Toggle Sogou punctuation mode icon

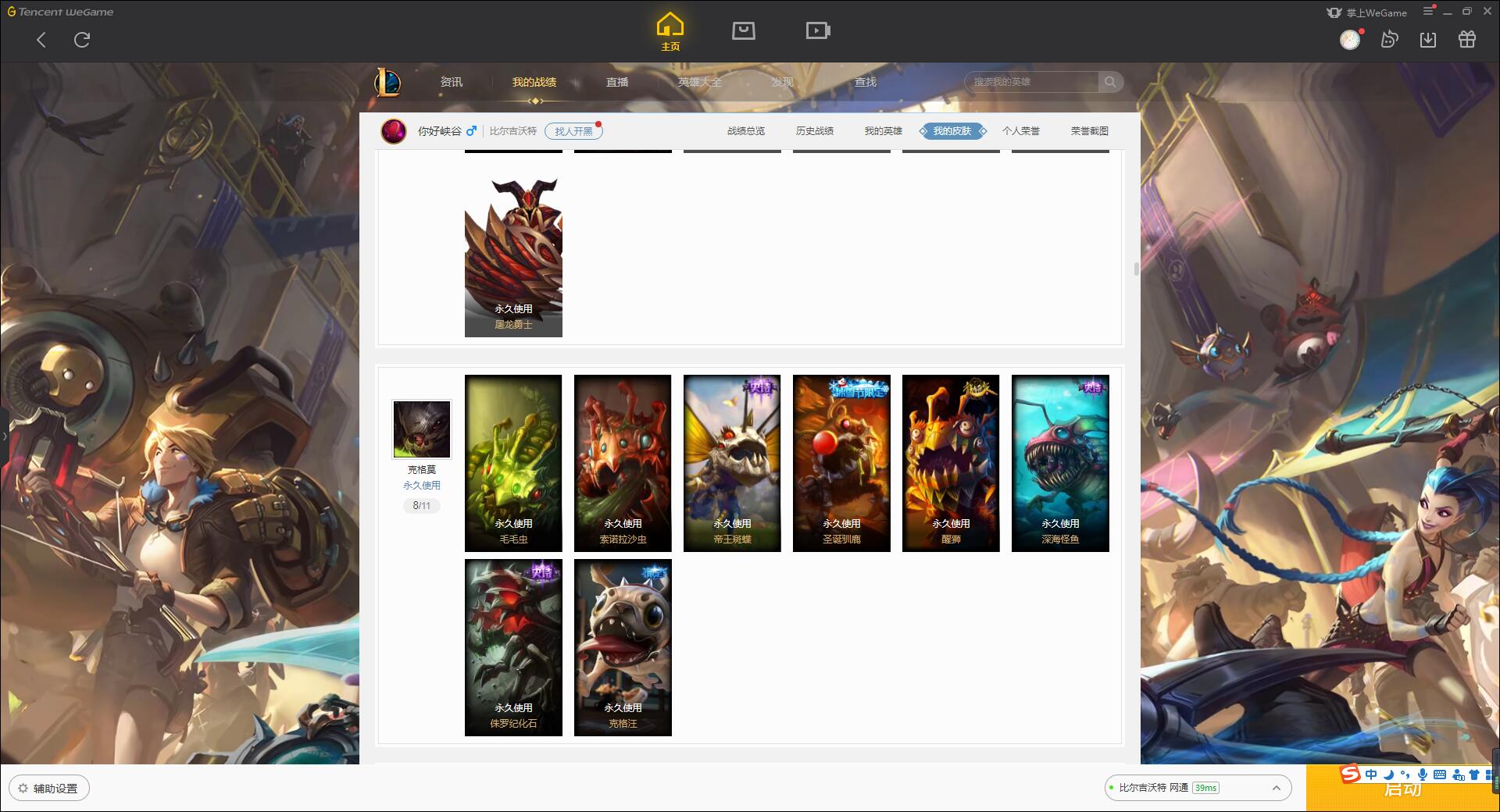click(1405, 775)
